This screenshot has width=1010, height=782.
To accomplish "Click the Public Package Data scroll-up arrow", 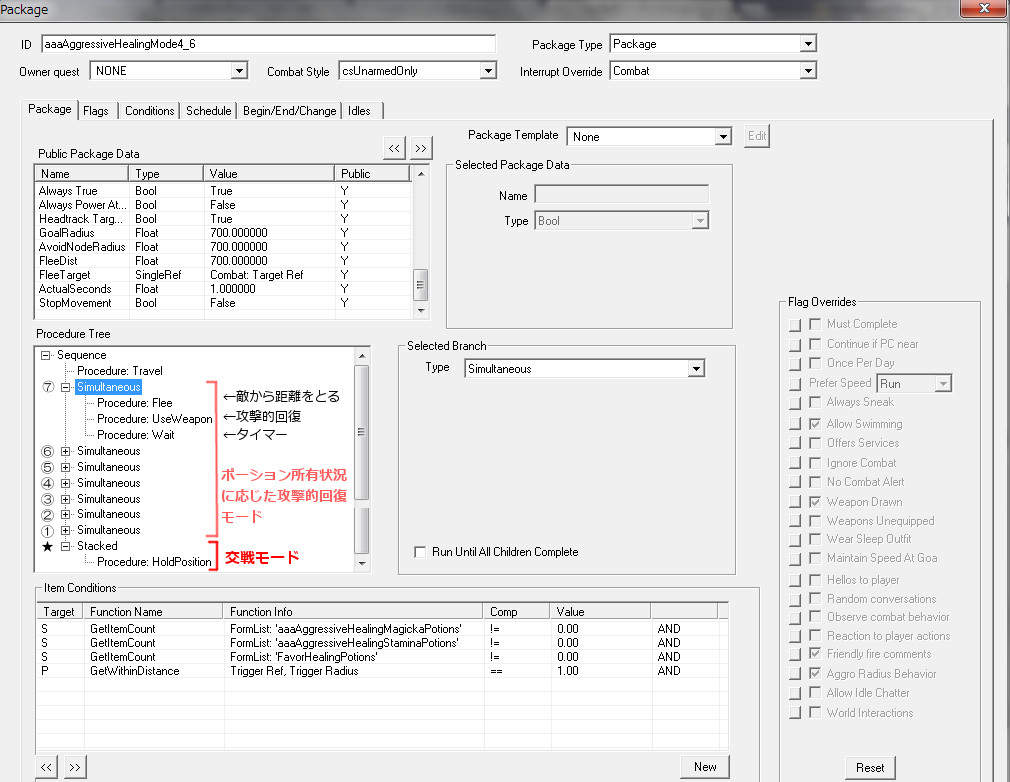I will pyautogui.click(x=421, y=174).
